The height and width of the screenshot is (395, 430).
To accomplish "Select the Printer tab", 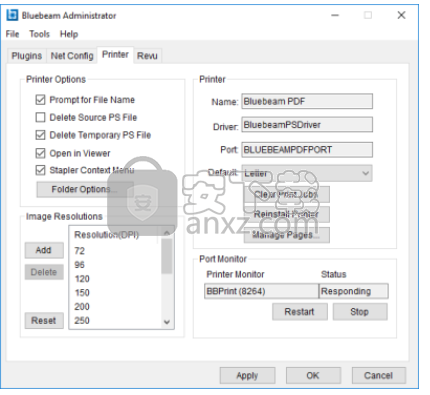I will coord(115,55).
